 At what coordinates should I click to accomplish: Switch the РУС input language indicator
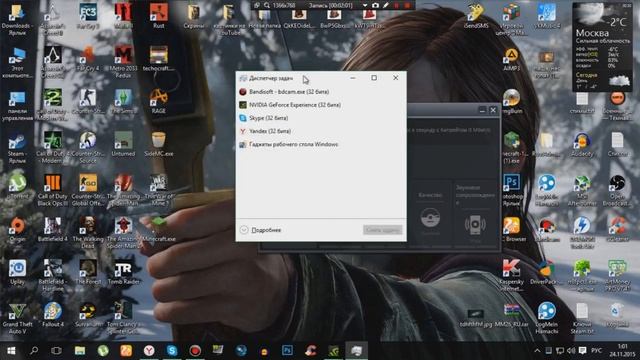click(x=597, y=351)
